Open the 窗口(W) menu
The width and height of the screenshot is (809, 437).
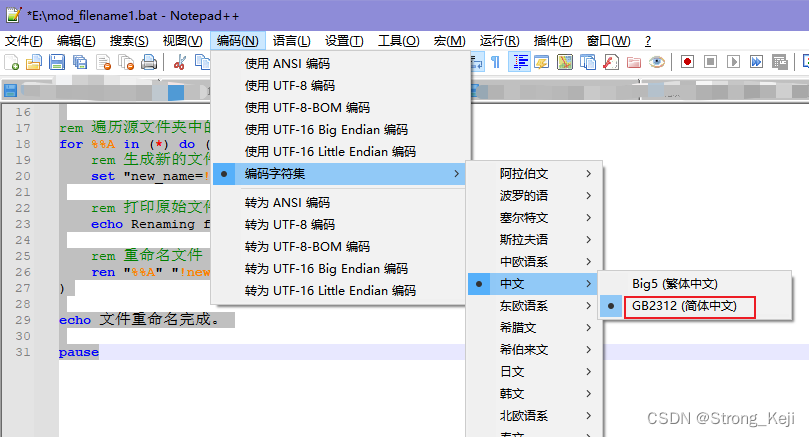(x=608, y=41)
